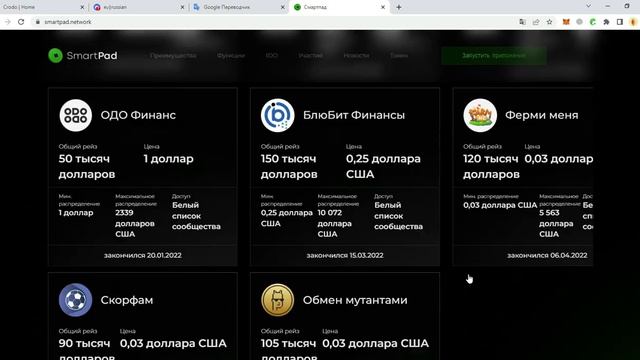The image size is (640, 360).
Task: Click the green Запустить приложение button
Action: (494, 56)
